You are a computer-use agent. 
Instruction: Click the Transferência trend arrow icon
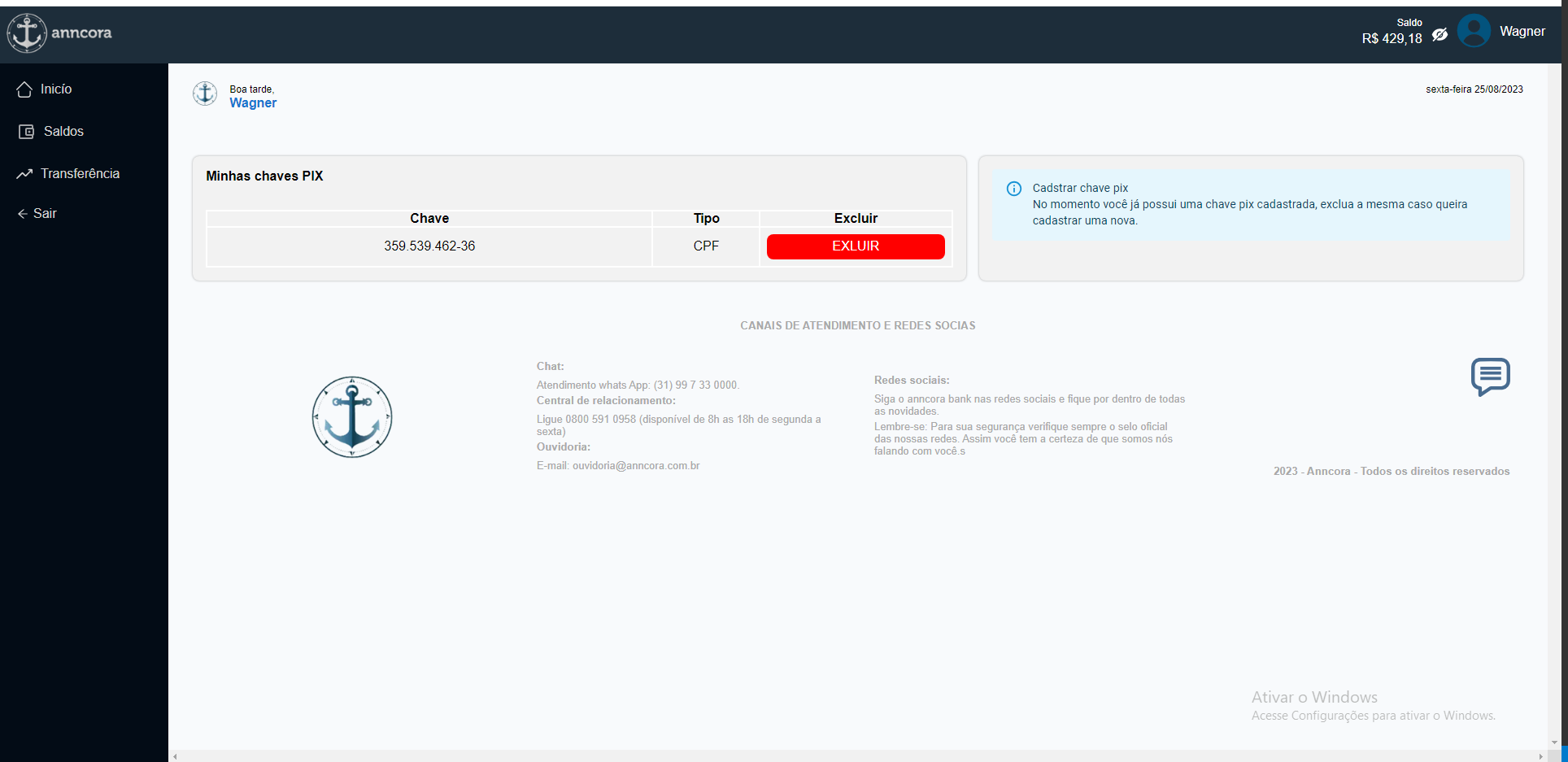24,174
